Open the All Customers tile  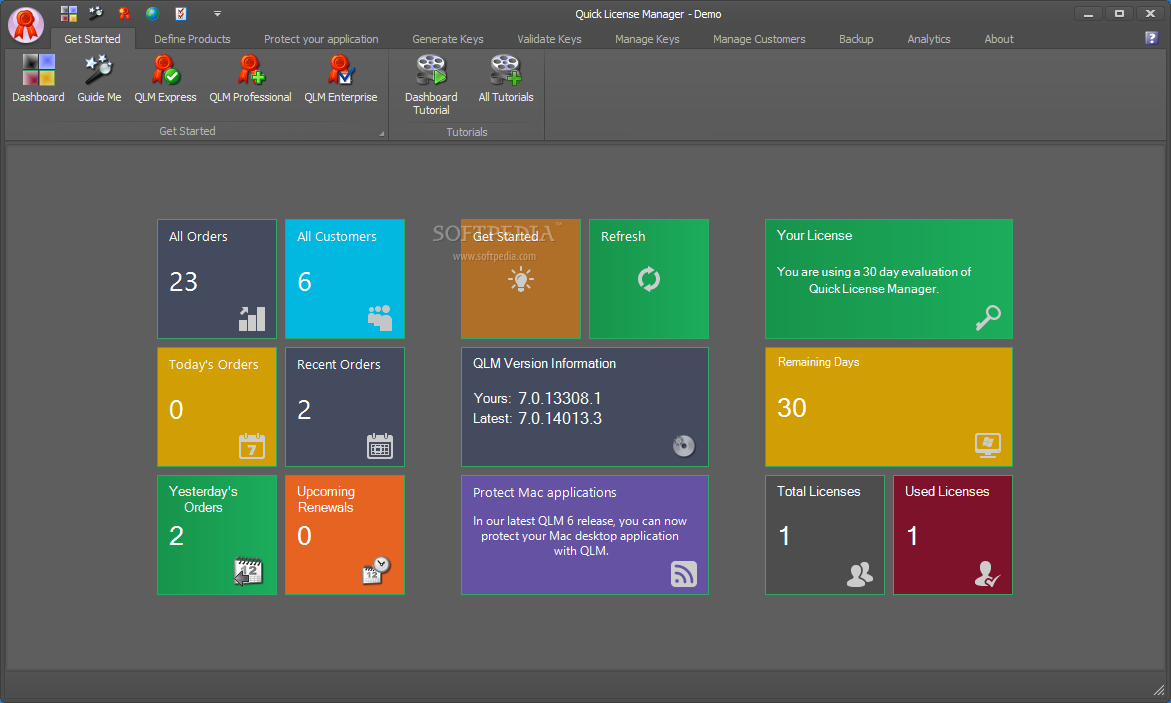(x=345, y=279)
